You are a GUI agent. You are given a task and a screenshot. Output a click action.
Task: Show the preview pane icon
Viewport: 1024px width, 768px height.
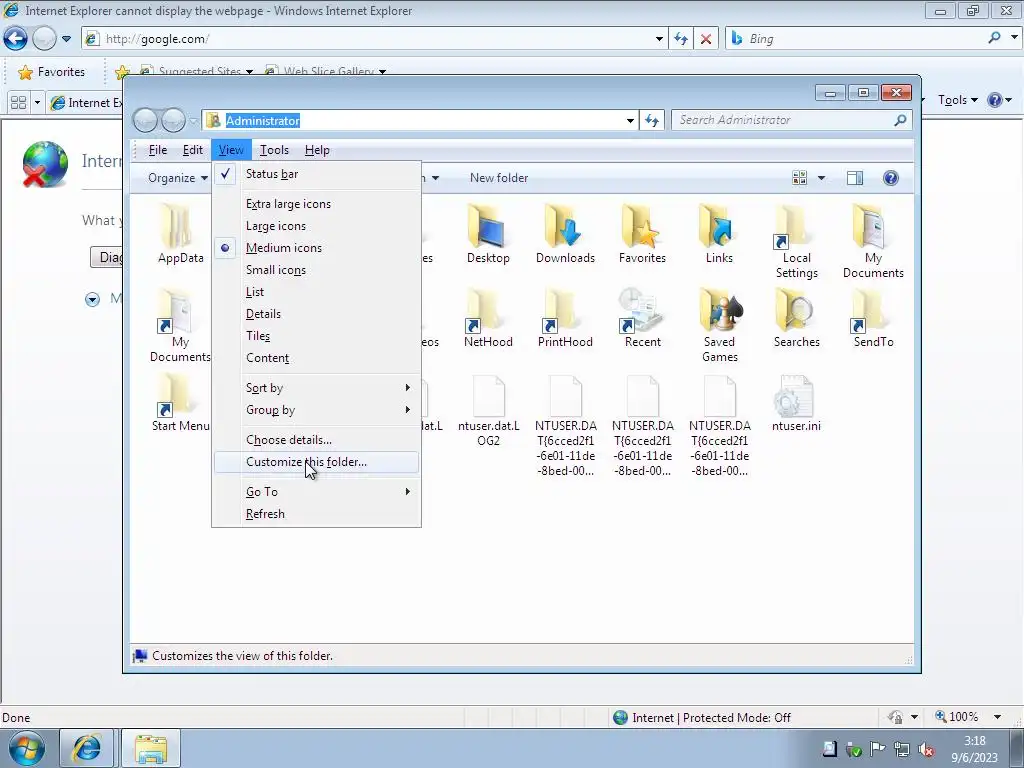[x=855, y=178]
